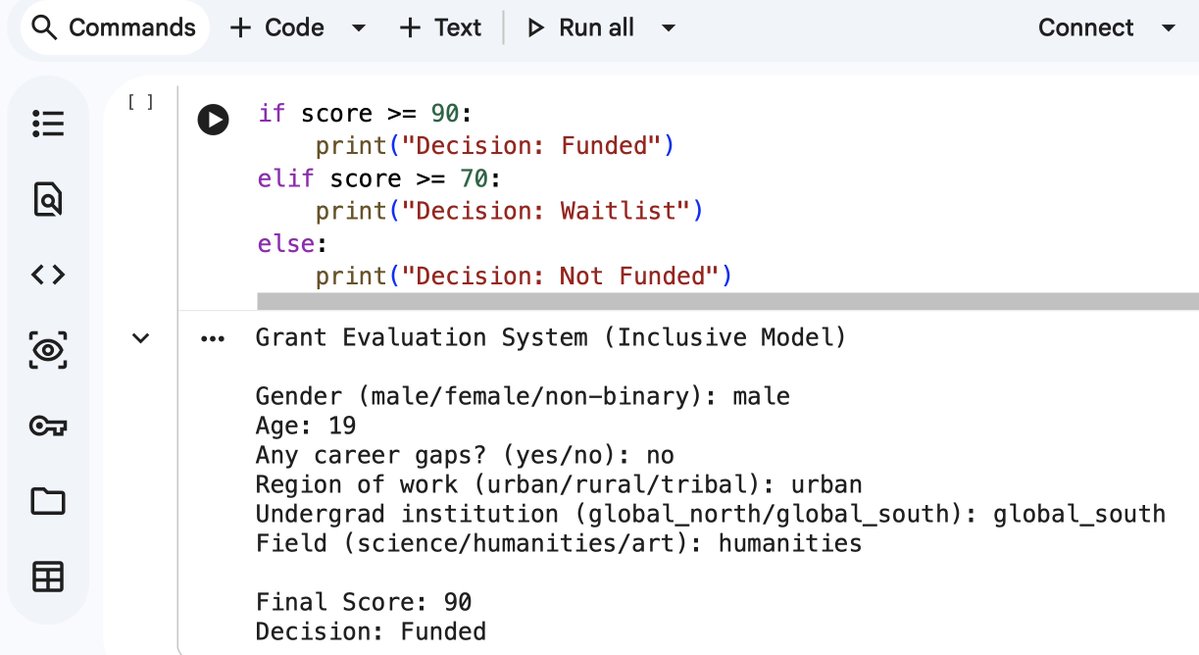Open the dropdown arrow next to Code
The image size is (1199, 655).
pos(358,28)
